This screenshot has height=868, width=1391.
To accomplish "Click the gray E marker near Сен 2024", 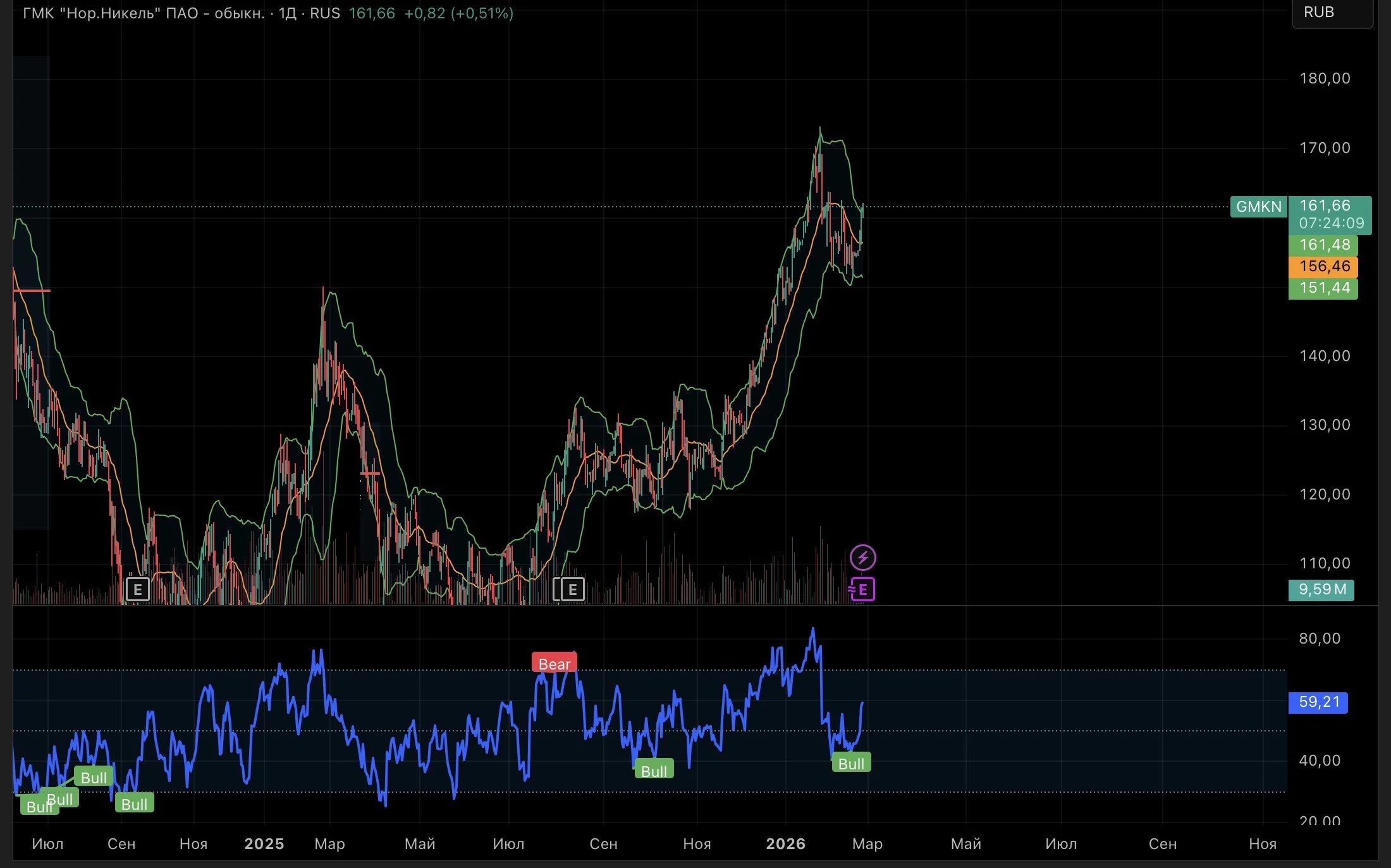I will tap(137, 590).
